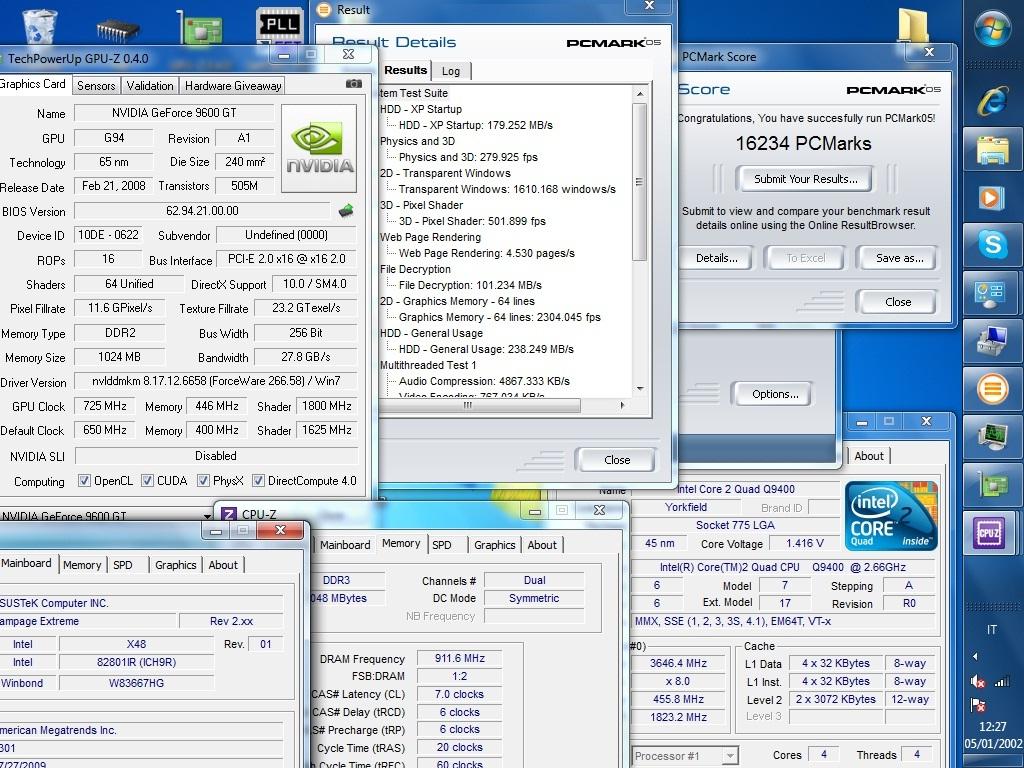Launch Internet Explorer from taskbar

(992, 102)
